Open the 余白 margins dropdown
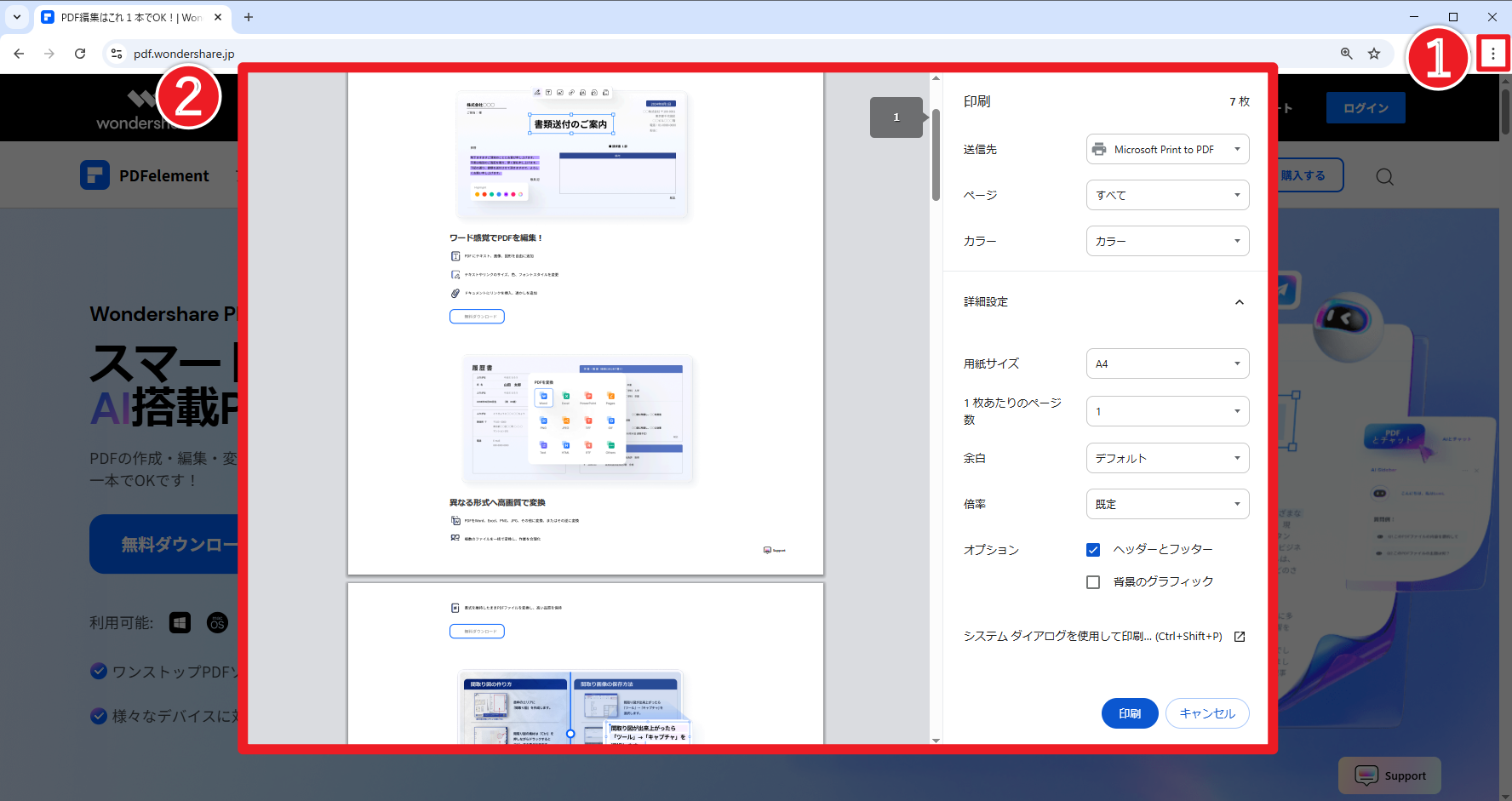Viewport: 1512px width, 801px height. pyautogui.click(x=1167, y=458)
